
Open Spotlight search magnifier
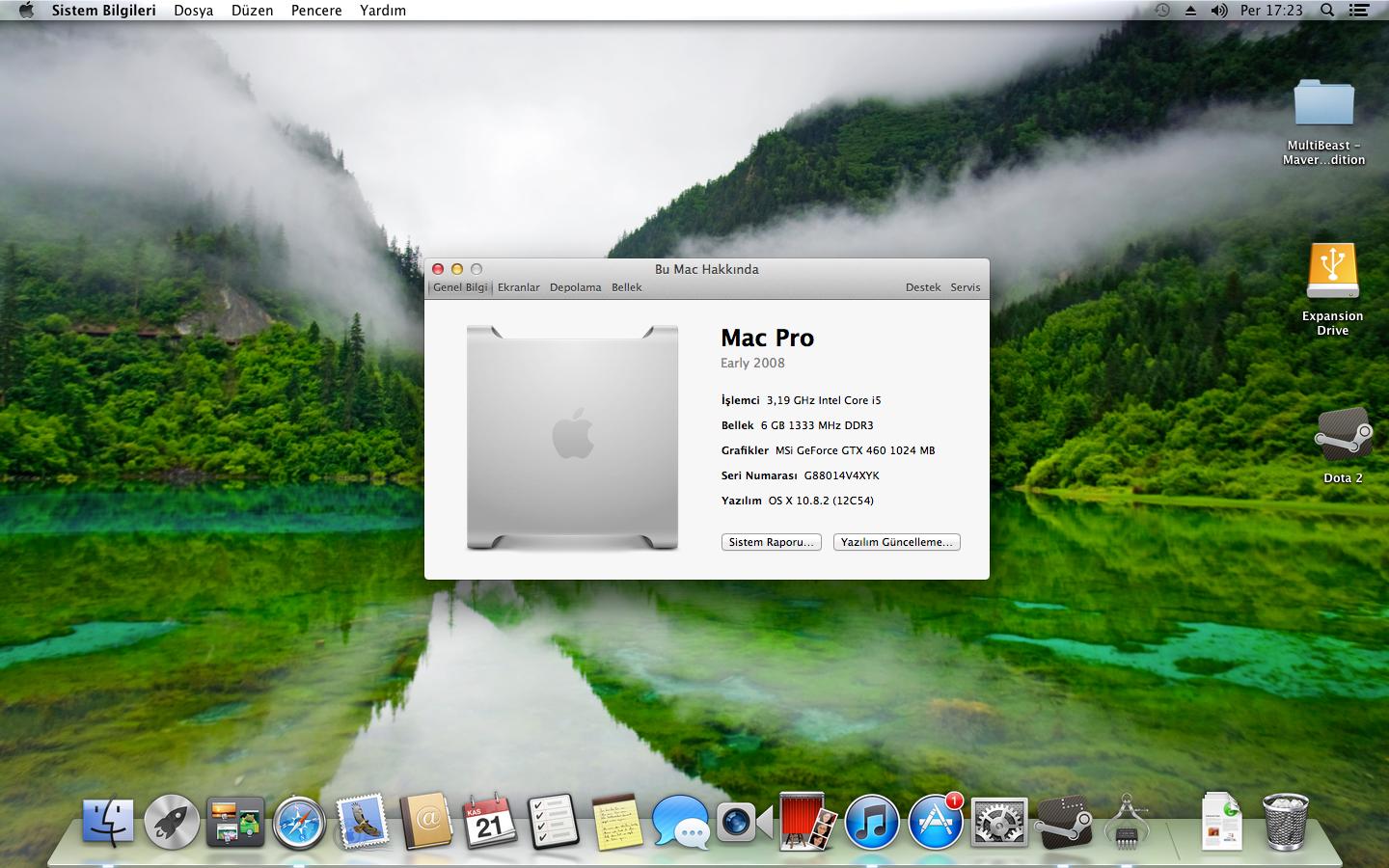tap(1327, 11)
